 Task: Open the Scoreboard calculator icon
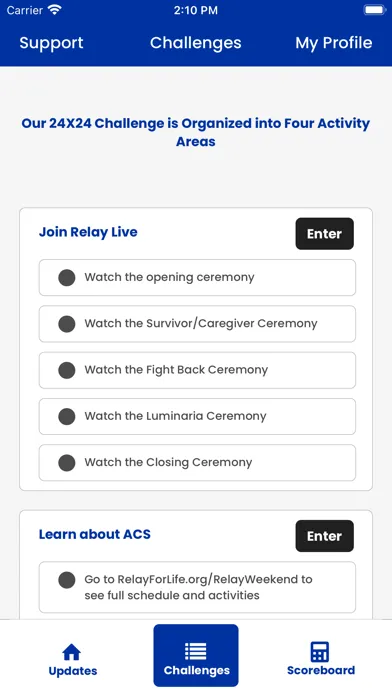[x=320, y=652]
